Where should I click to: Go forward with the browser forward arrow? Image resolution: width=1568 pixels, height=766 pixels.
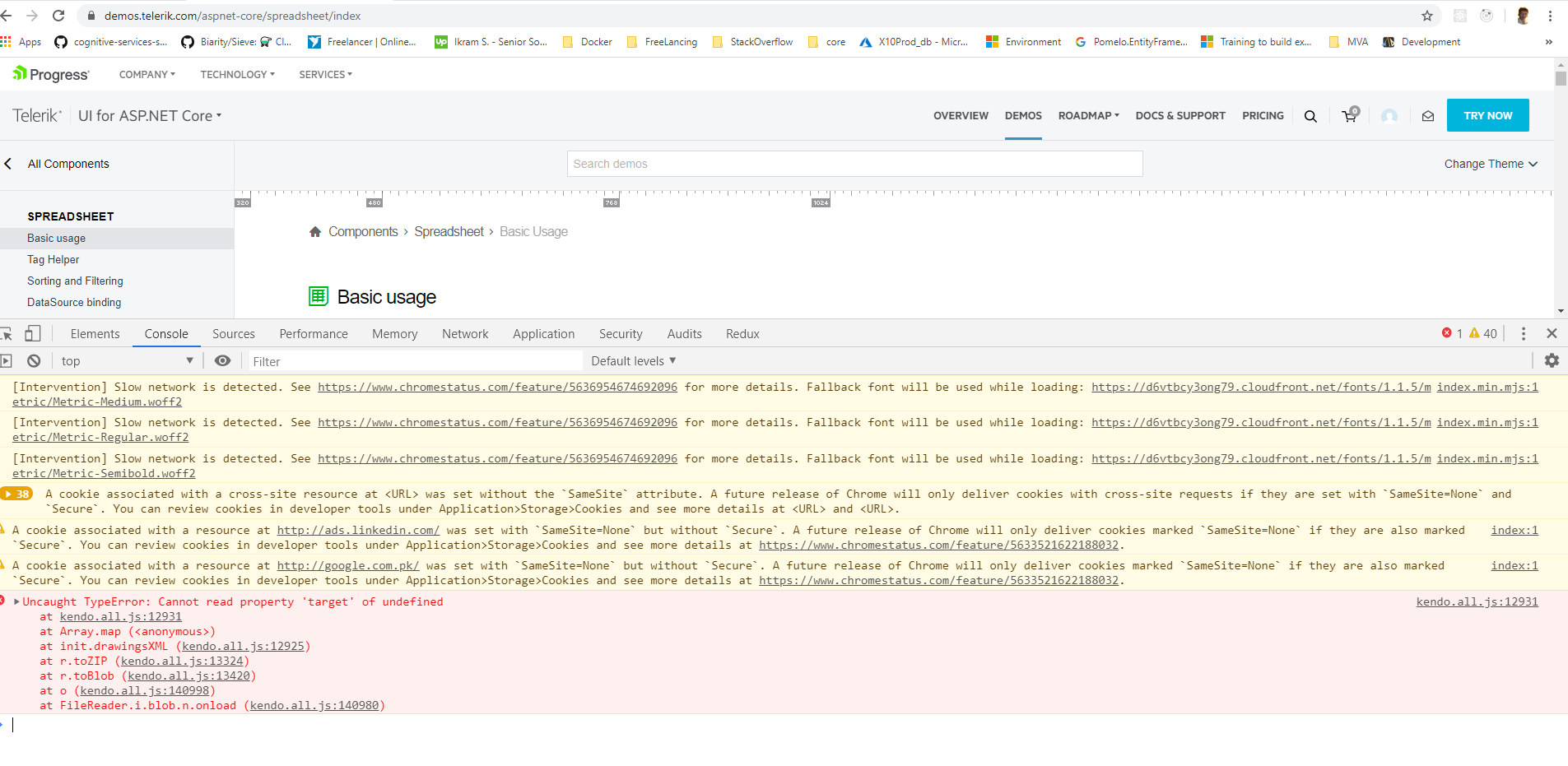pyautogui.click(x=32, y=16)
